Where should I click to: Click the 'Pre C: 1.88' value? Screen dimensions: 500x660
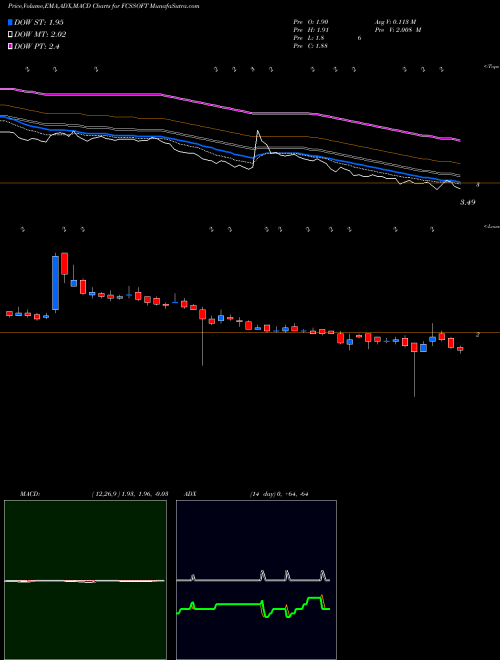coord(311,46)
